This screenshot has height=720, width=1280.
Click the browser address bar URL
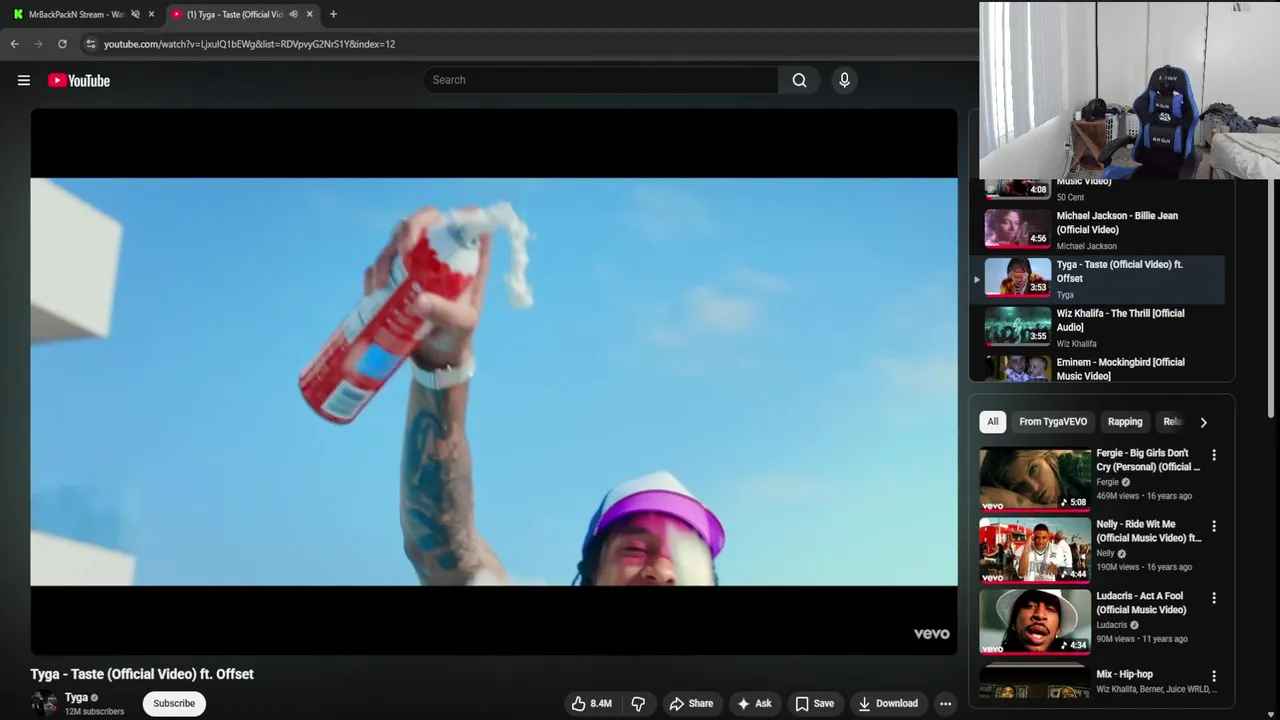coord(249,44)
